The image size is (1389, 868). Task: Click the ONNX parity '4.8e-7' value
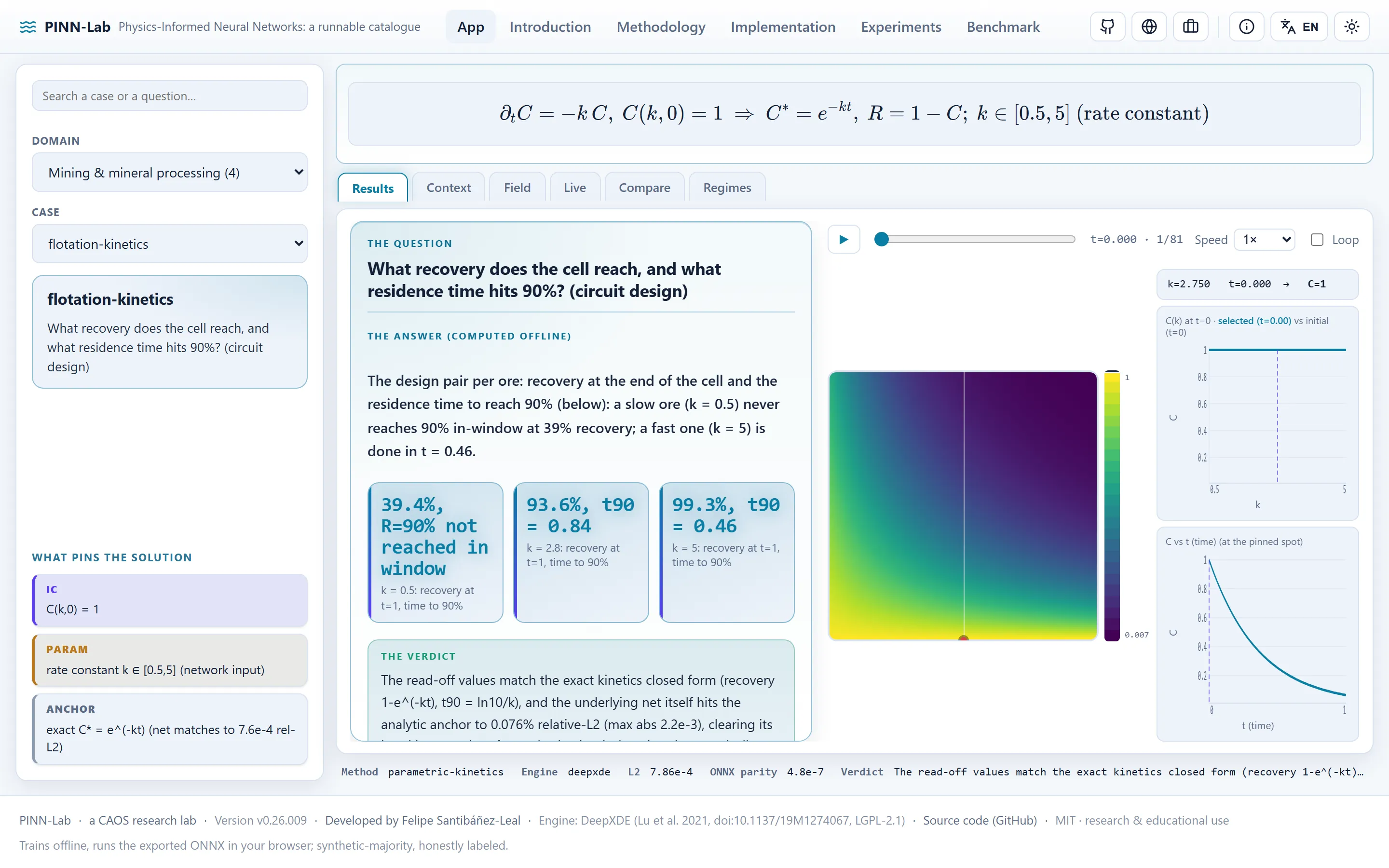[805, 772]
